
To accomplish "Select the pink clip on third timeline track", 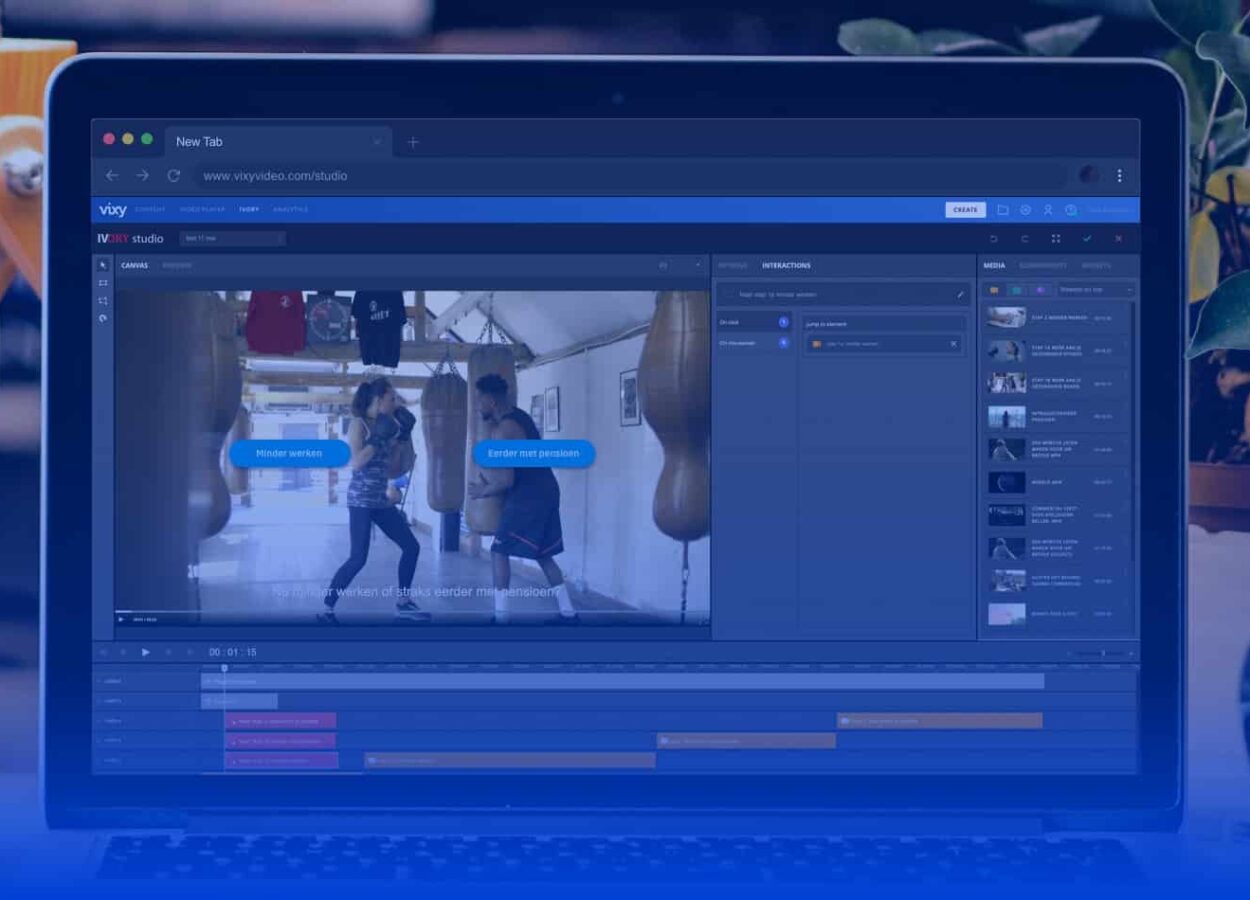I will tap(280, 720).
